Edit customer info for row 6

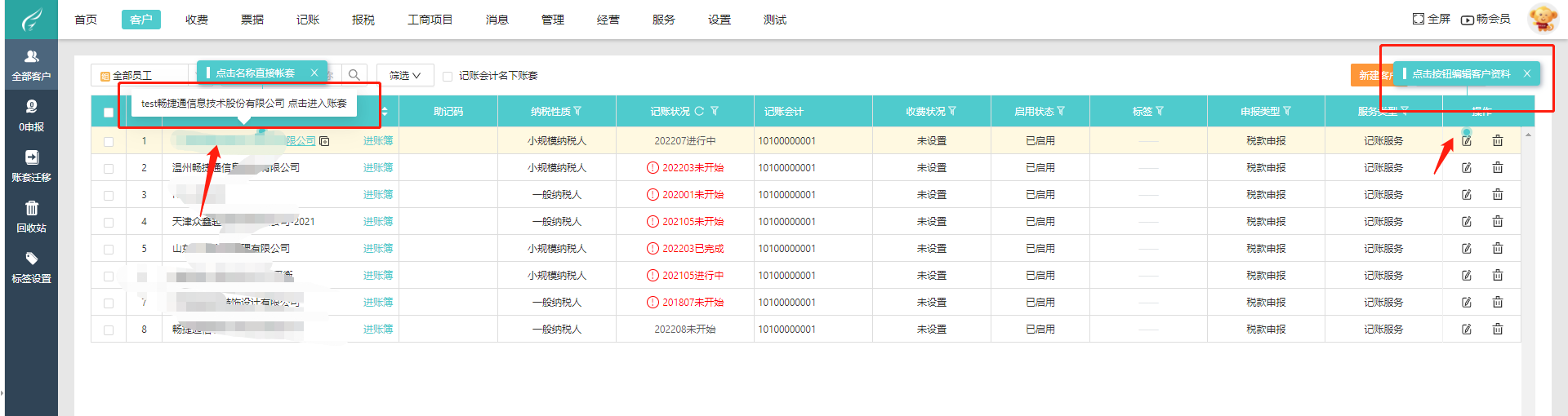pos(1466,276)
